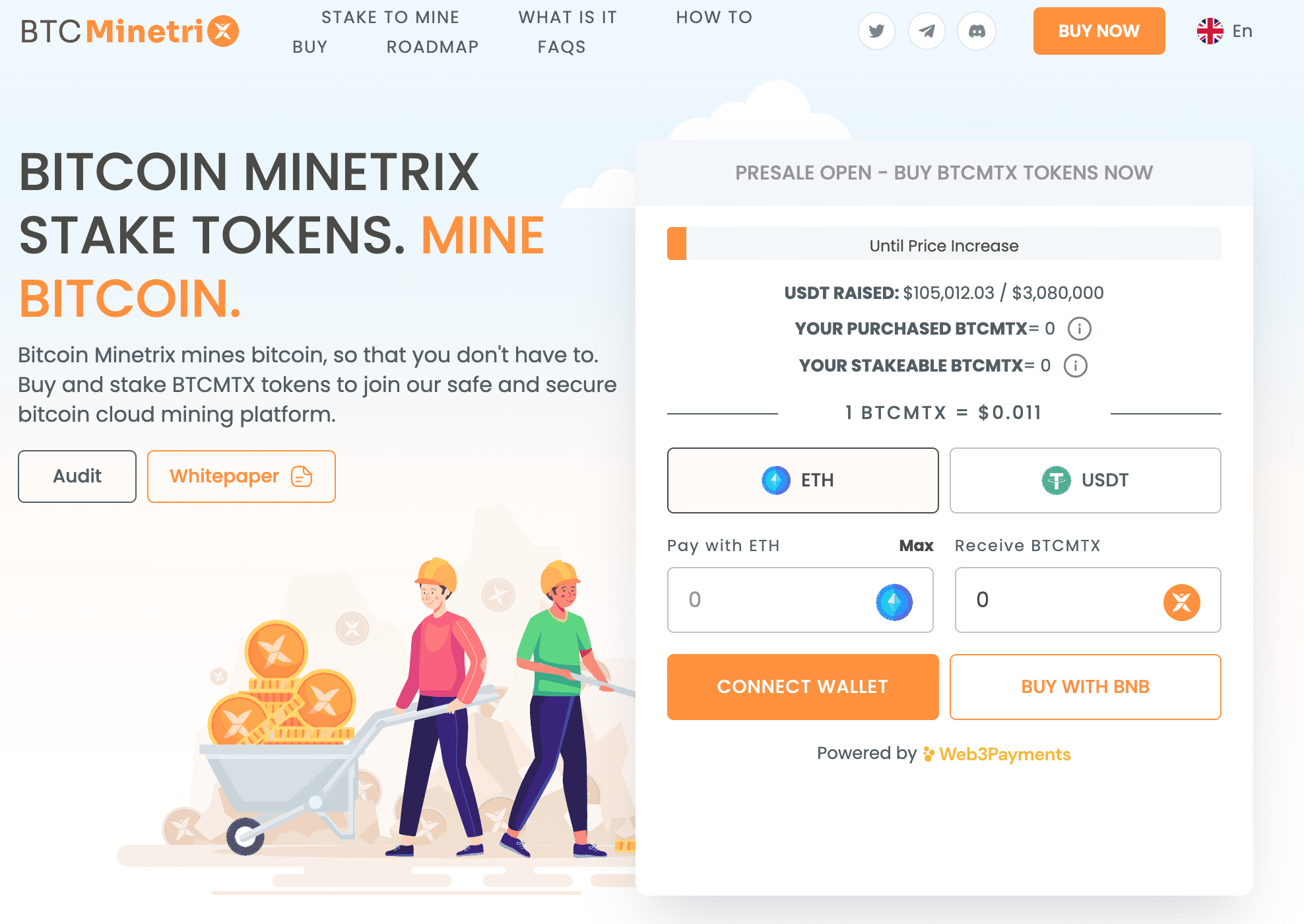The height and width of the screenshot is (924, 1304).
Task: Select ETH as payment currency
Action: coord(802,480)
